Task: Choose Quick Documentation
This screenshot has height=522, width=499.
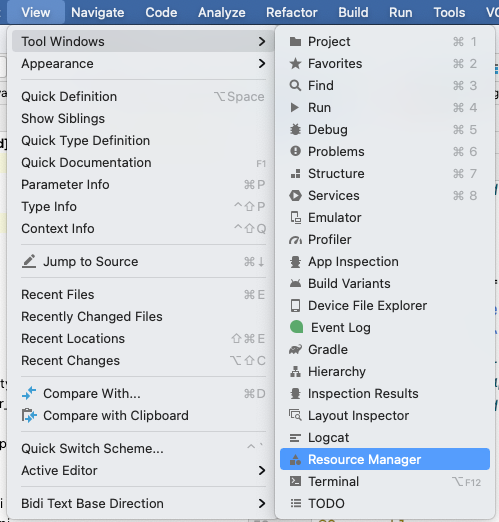Action: [143, 163]
